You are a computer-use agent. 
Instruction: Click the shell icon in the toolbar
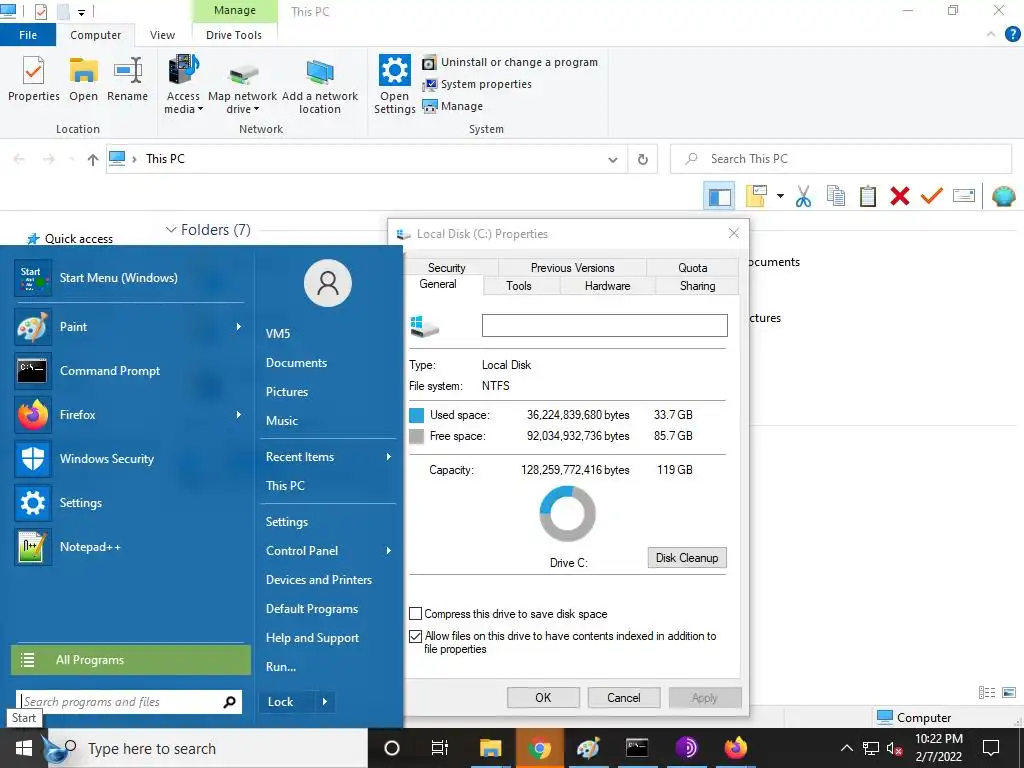click(1003, 196)
